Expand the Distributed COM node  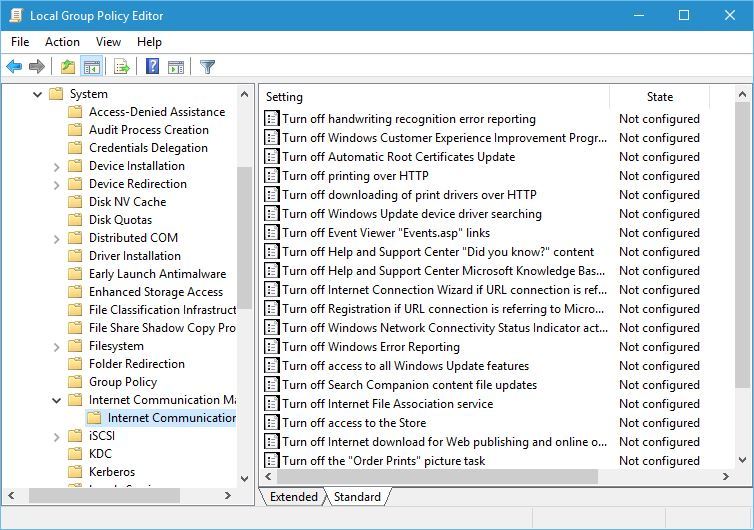[x=57, y=239]
